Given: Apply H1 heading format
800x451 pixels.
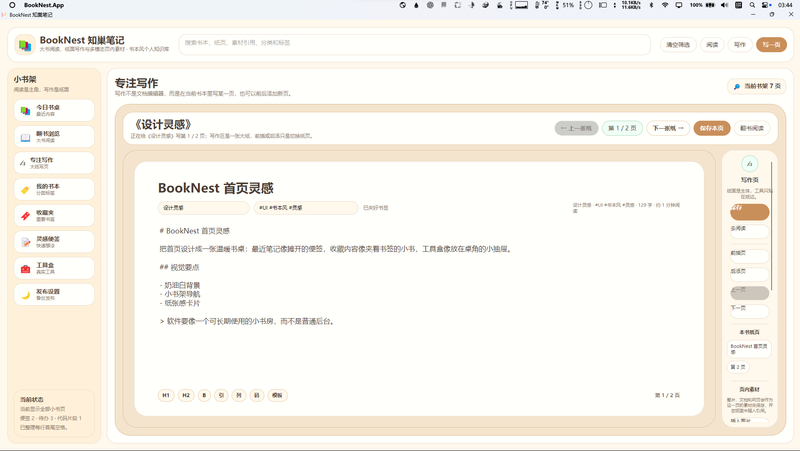Looking at the screenshot, I should [166, 395].
